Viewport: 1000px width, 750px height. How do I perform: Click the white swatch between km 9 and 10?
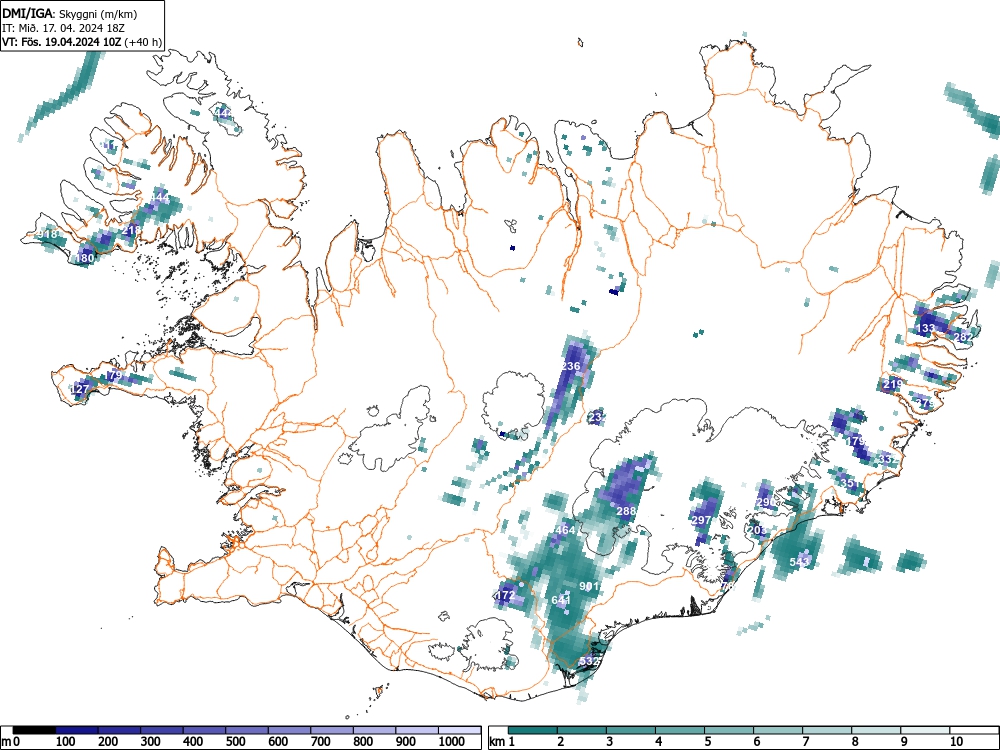(x=925, y=730)
